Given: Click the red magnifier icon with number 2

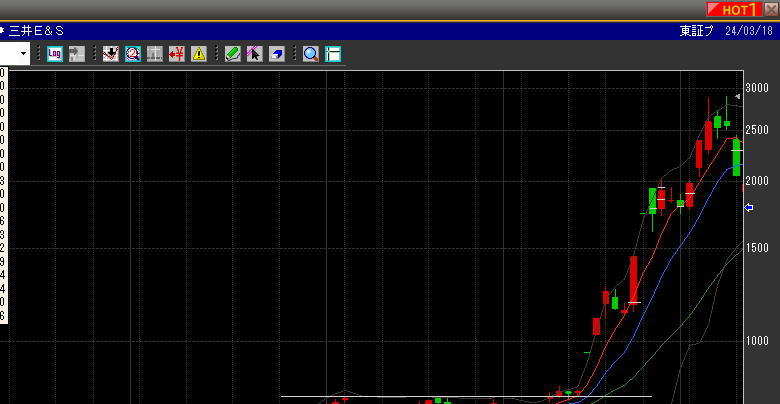Looking at the screenshot, I should [x=133, y=53].
